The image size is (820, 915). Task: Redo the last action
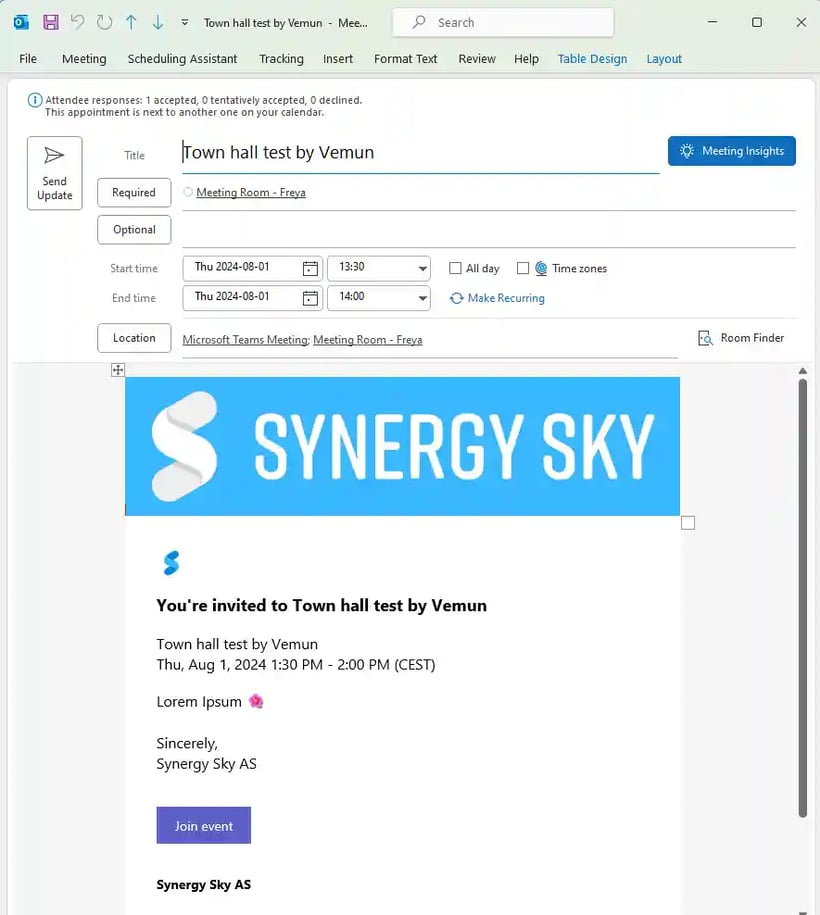click(104, 23)
